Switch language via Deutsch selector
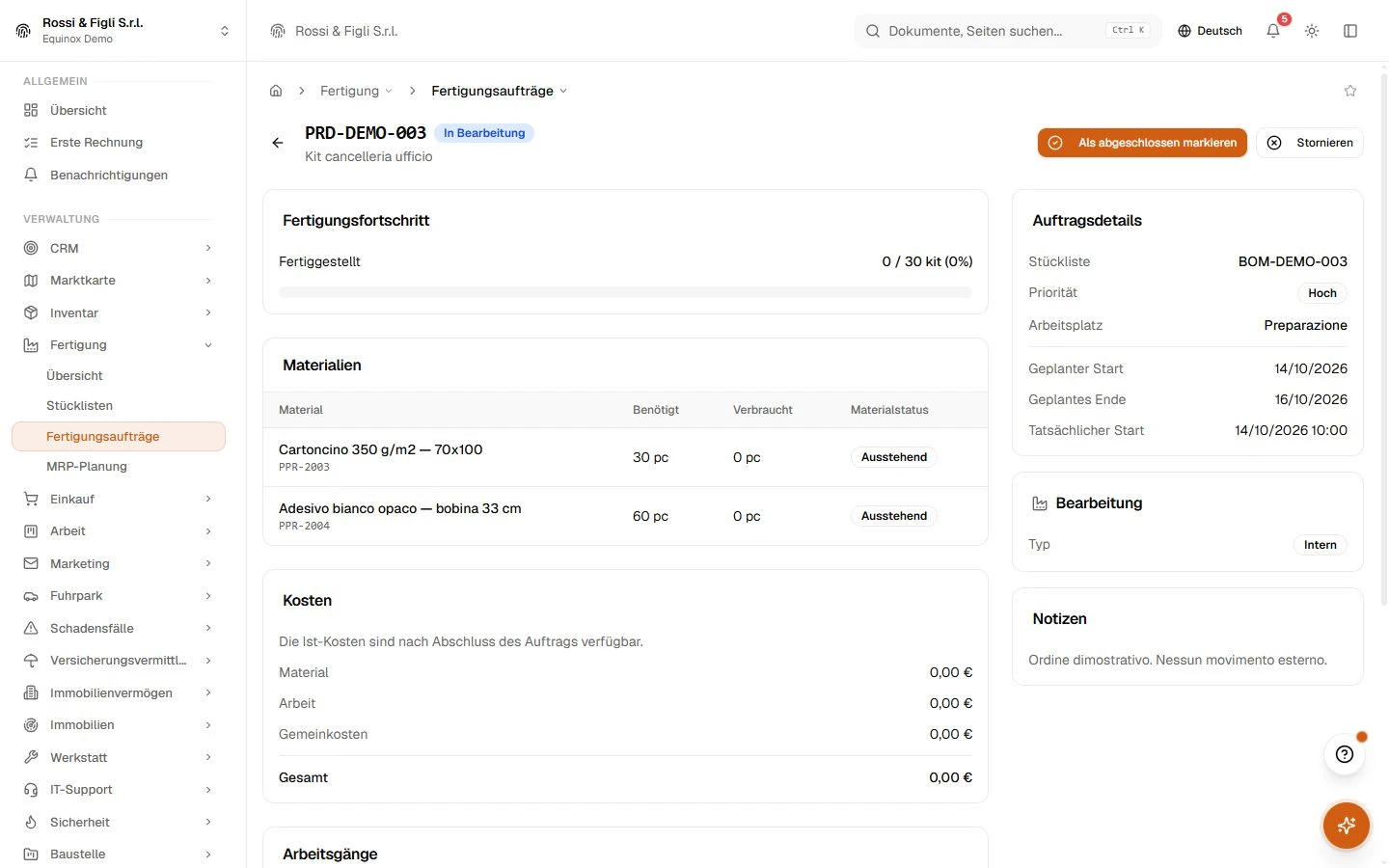The width and height of the screenshot is (1389, 868). click(x=1210, y=31)
